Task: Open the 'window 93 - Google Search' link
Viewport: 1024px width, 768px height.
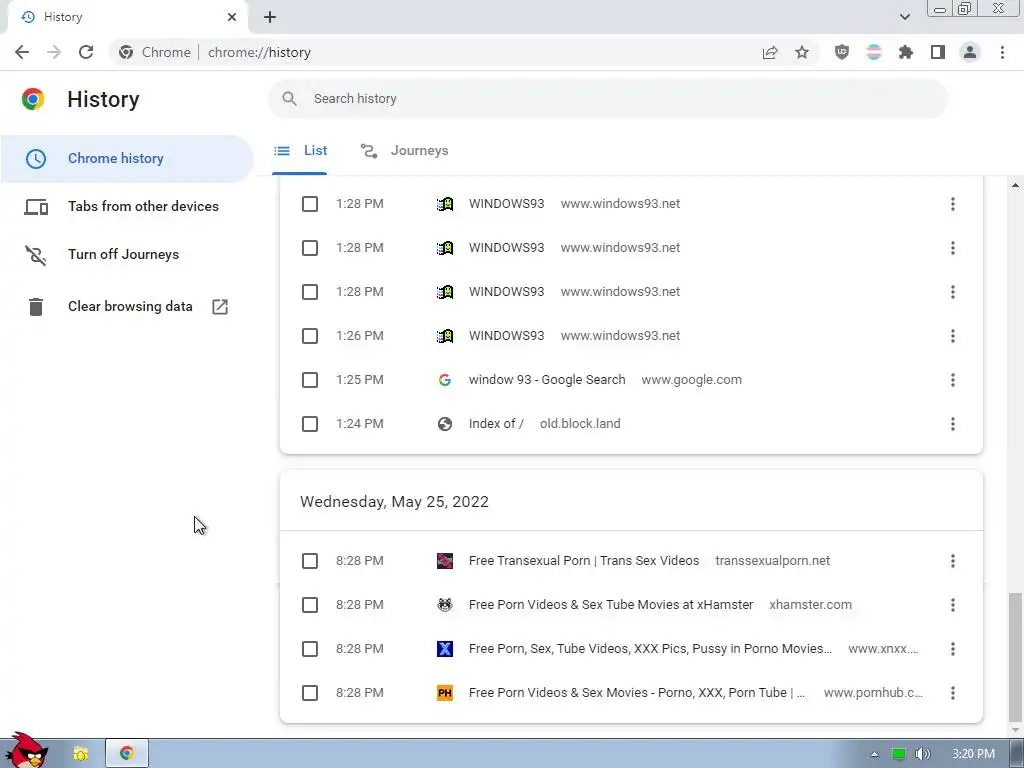Action: click(547, 380)
